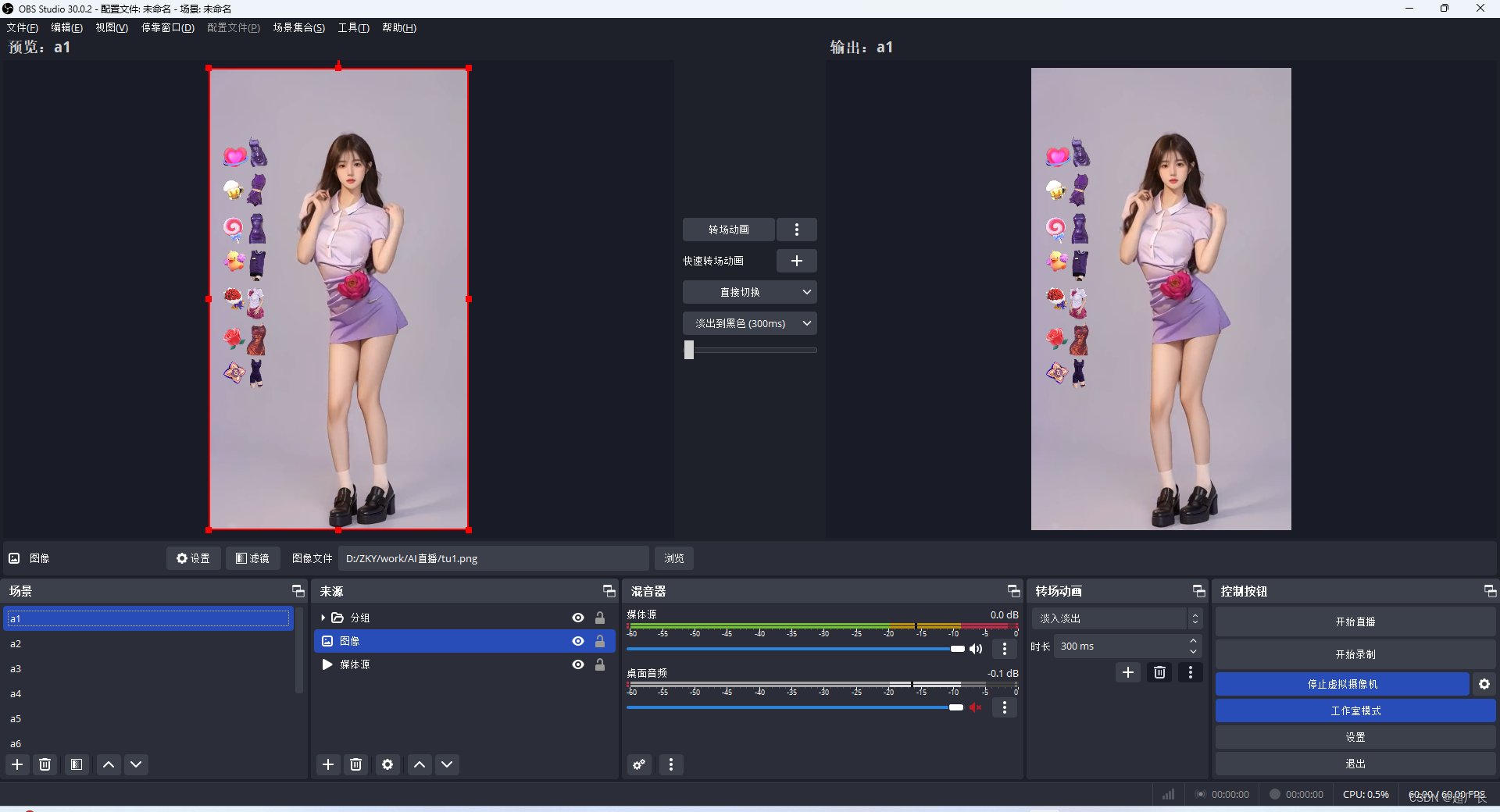Click 退出 exit button

tap(1355, 764)
